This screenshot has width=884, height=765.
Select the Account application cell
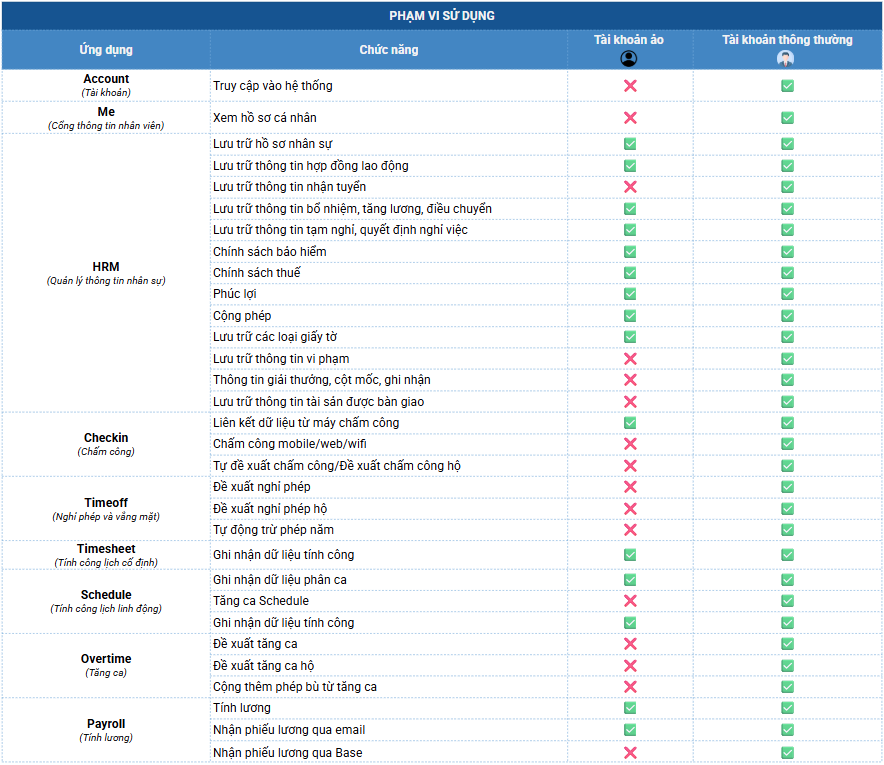pyautogui.click(x=106, y=85)
